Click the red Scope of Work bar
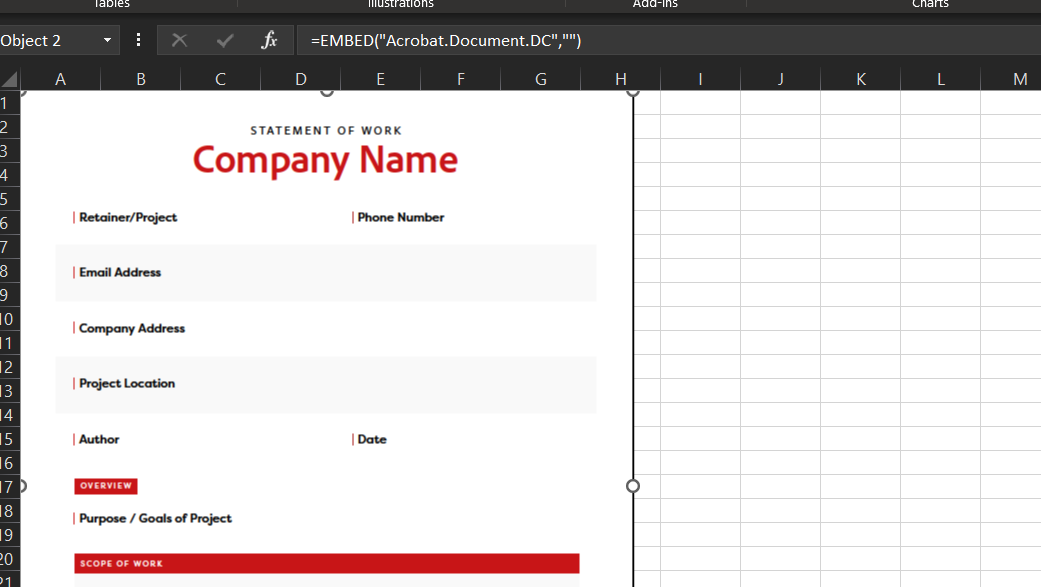This screenshot has height=587, width=1041. pos(327,563)
